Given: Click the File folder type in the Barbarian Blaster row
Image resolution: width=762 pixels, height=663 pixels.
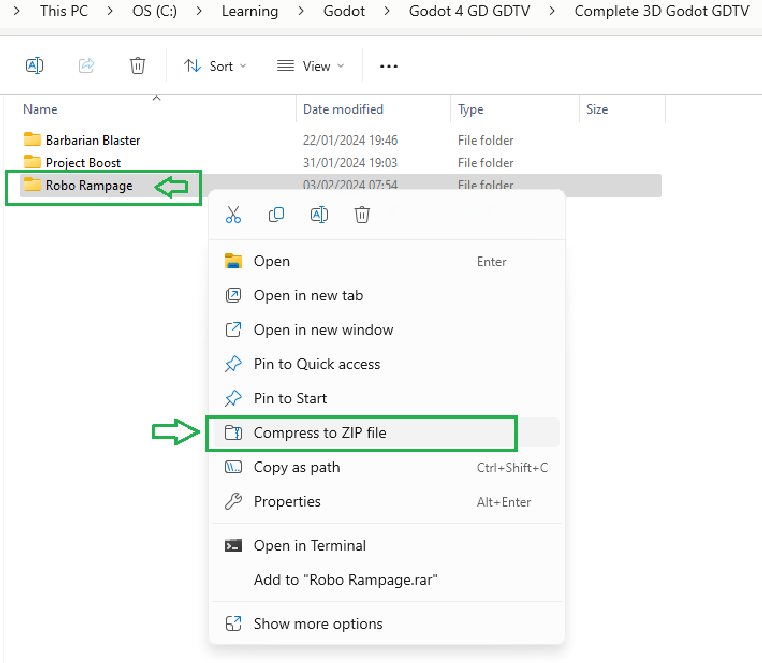Looking at the screenshot, I should [485, 140].
